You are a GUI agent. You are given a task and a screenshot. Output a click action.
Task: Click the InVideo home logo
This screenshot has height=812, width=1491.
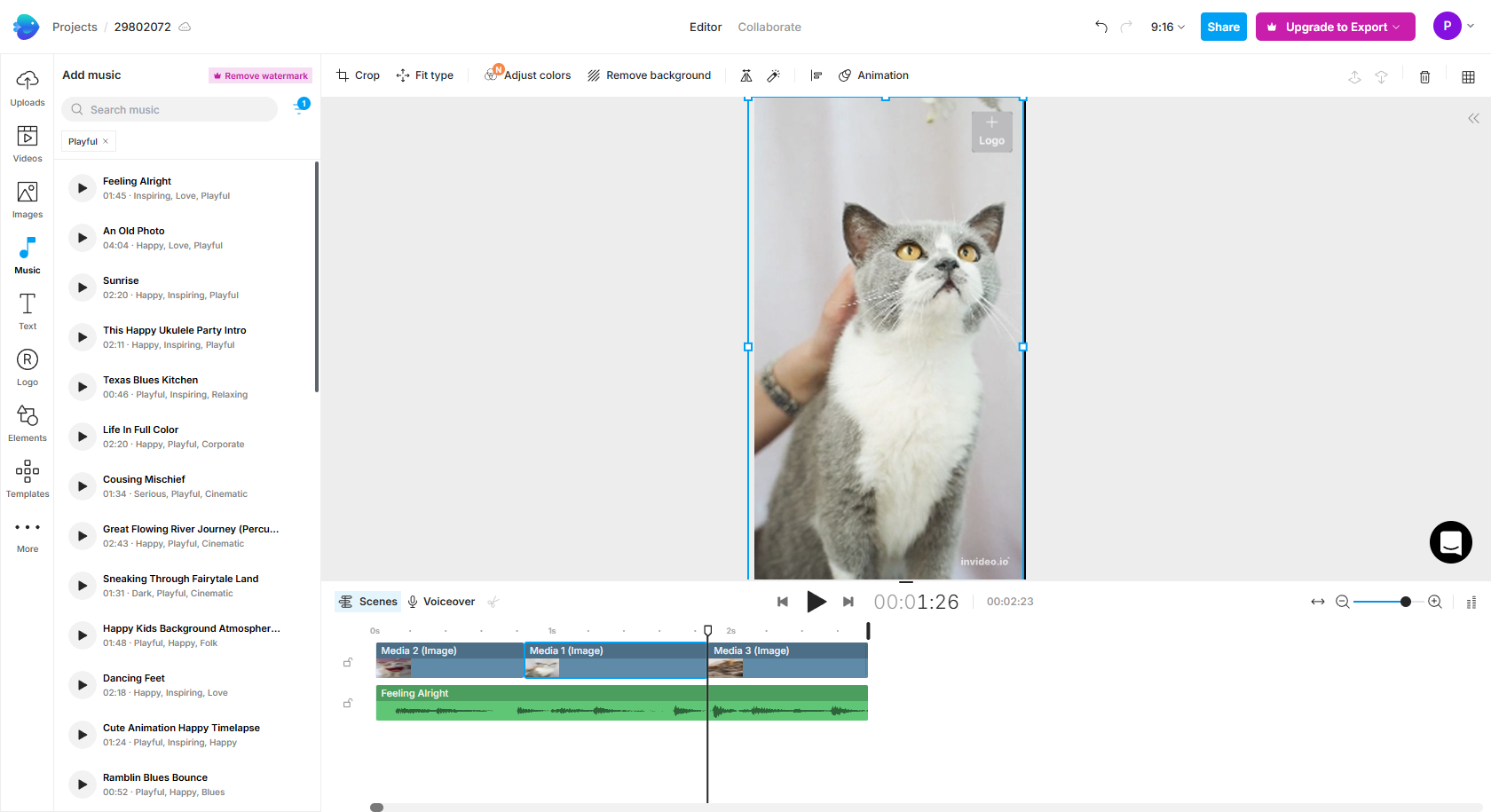pos(27,27)
